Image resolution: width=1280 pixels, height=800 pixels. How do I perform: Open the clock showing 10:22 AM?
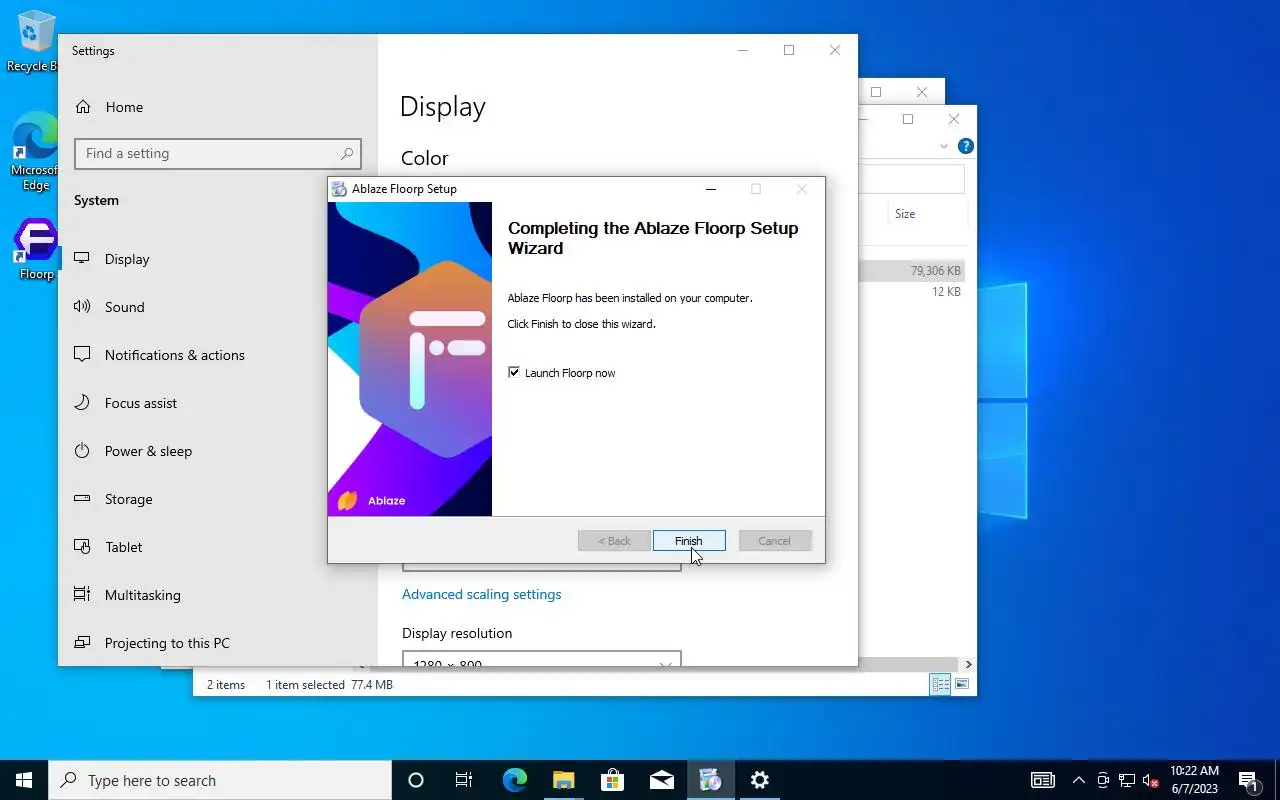[x=1195, y=780]
